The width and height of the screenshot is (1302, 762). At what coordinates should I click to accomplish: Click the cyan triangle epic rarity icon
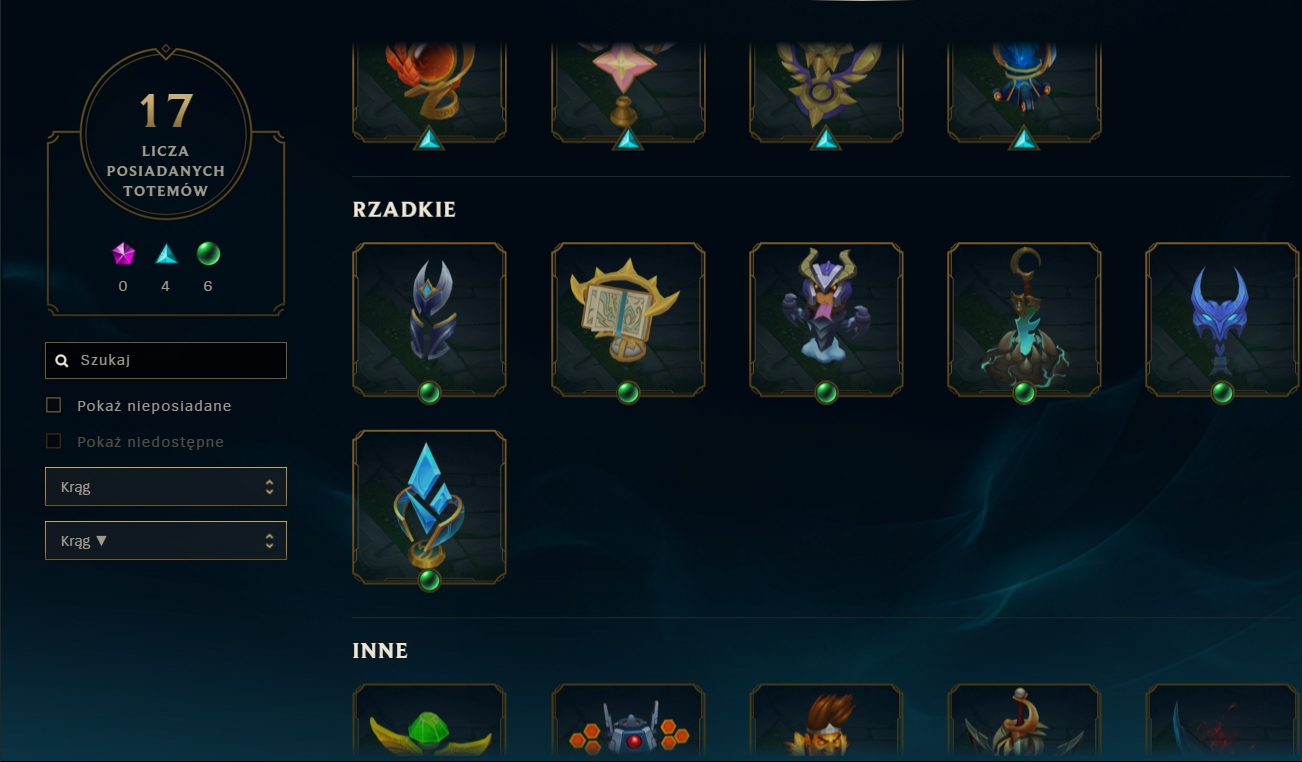click(166, 254)
